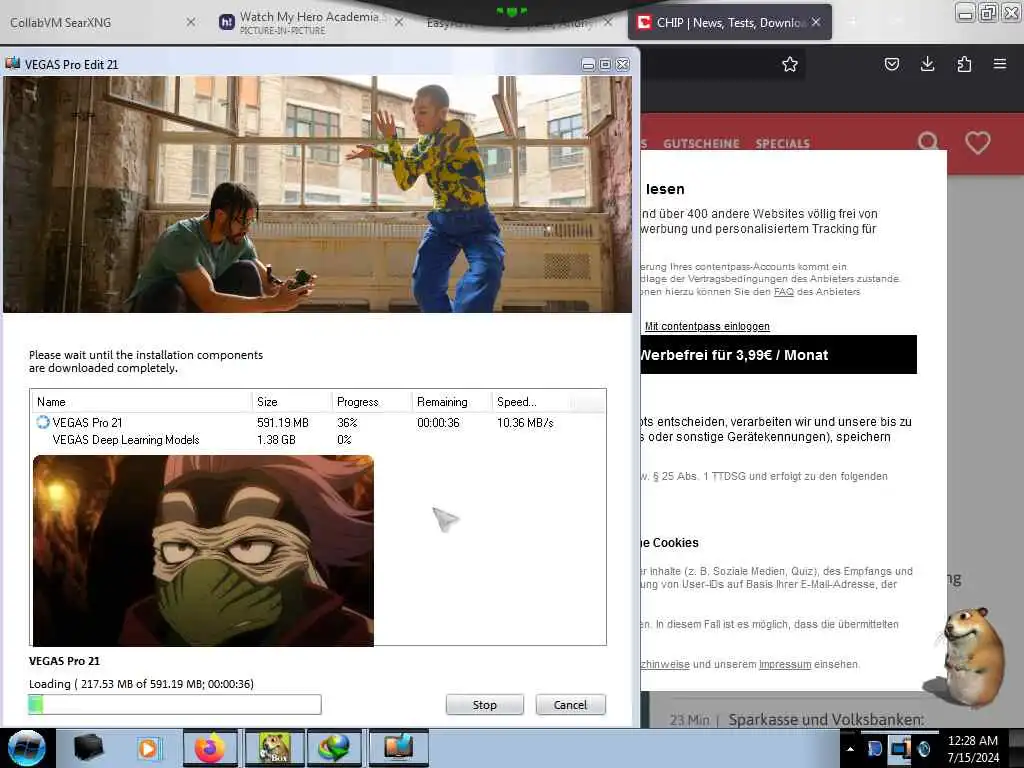Open the Impressum link
Viewport: 1024px width, 768px height.
click(785, 664)
